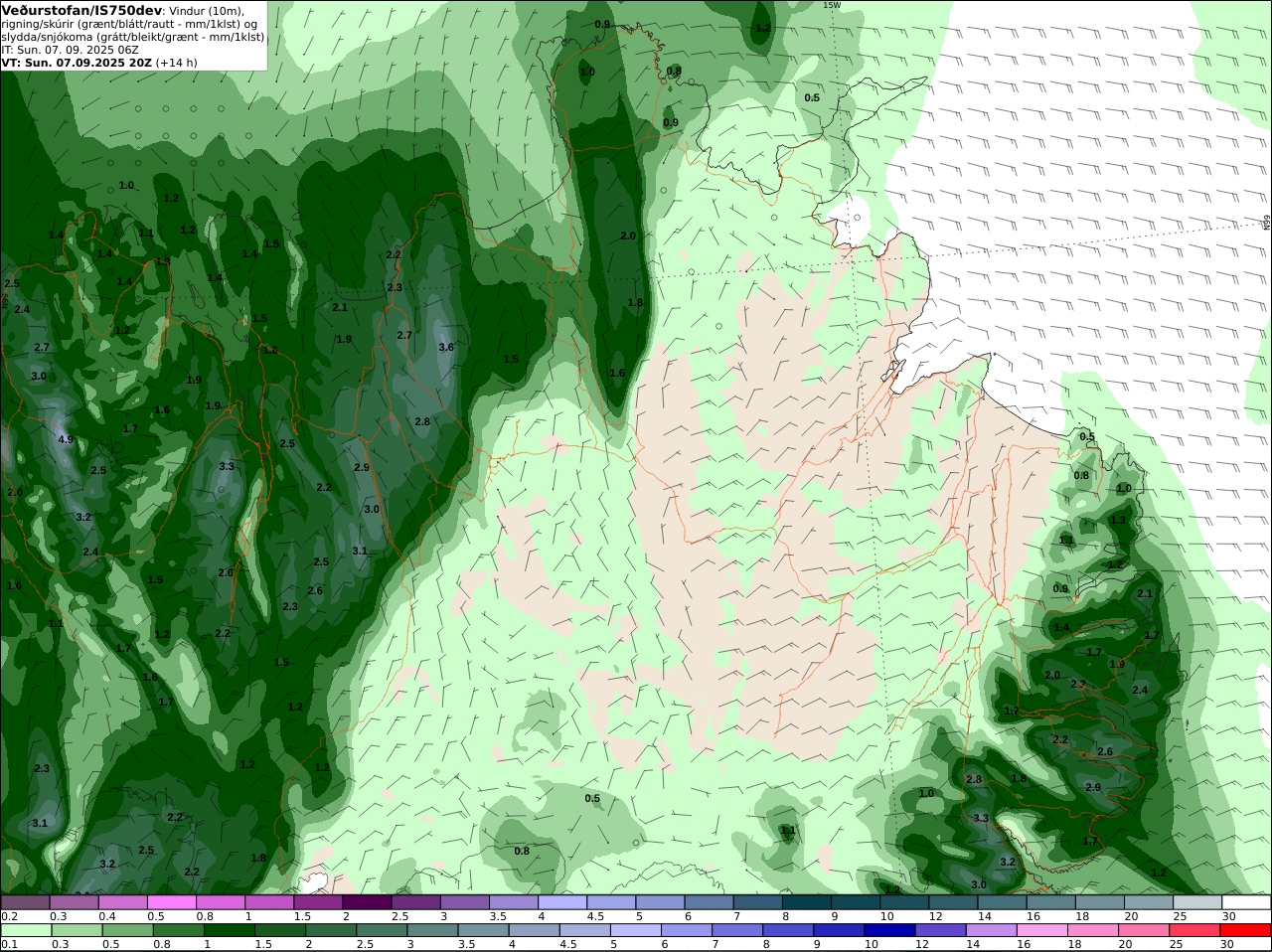
Task: Click the light lavender upper swatch between 4 and 4.5
Action: tap(562, 902)
